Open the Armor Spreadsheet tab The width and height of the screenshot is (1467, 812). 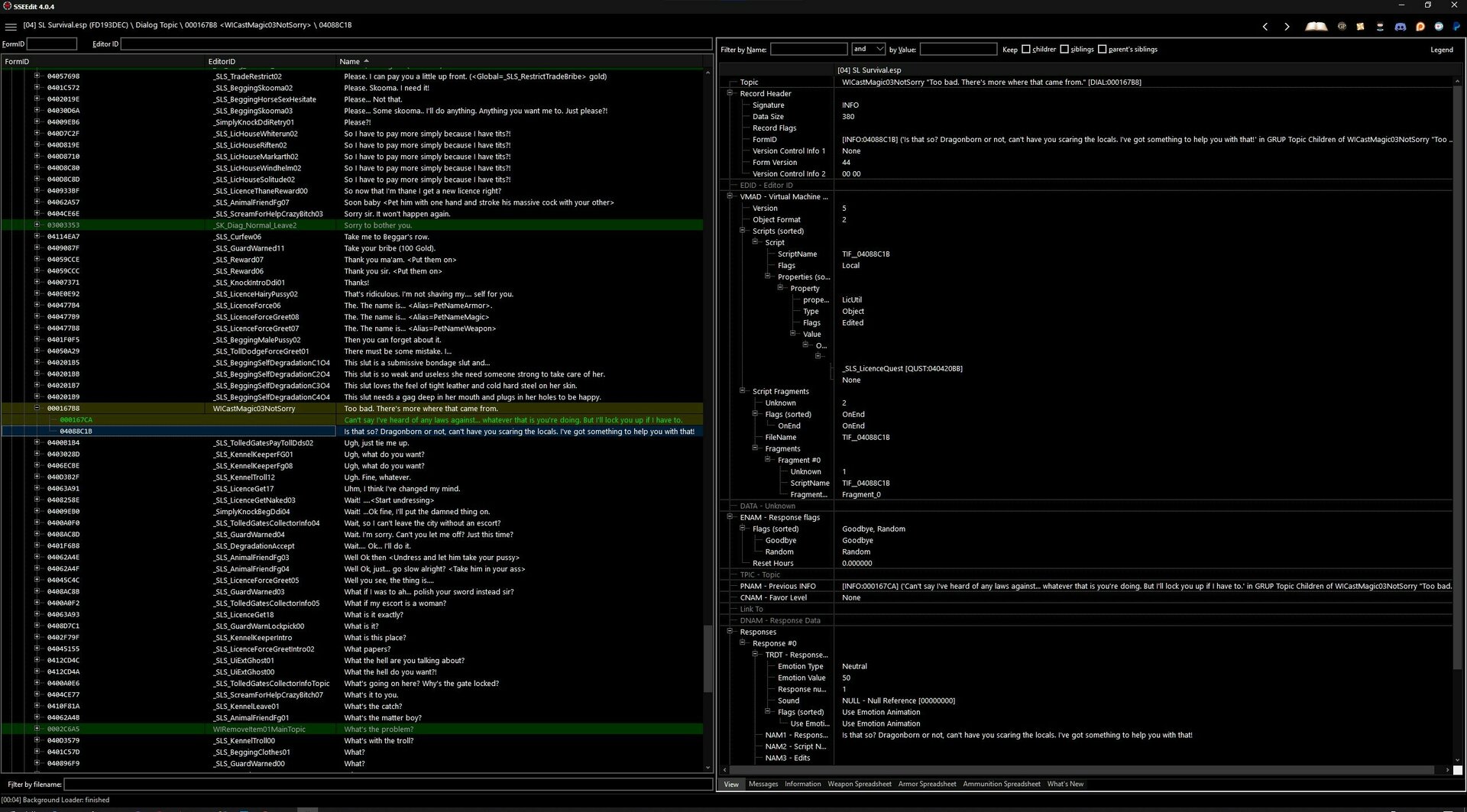point(927,785)
